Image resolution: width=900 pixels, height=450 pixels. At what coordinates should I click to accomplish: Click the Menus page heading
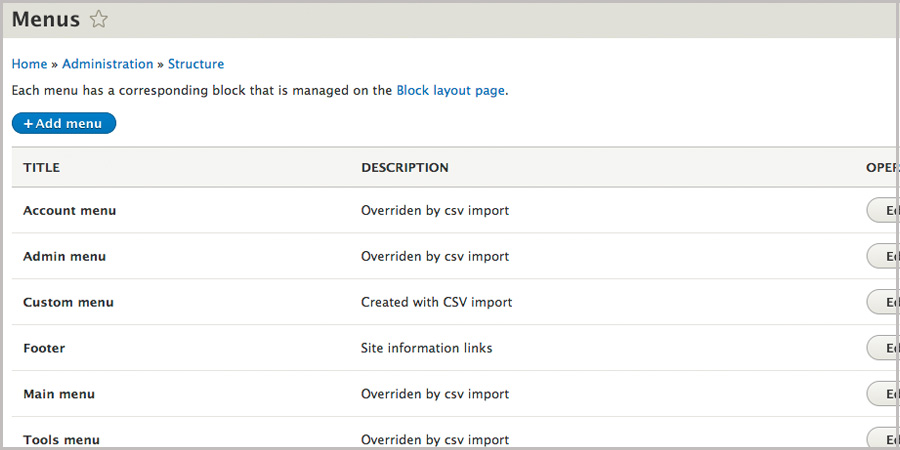coord(46,19)
